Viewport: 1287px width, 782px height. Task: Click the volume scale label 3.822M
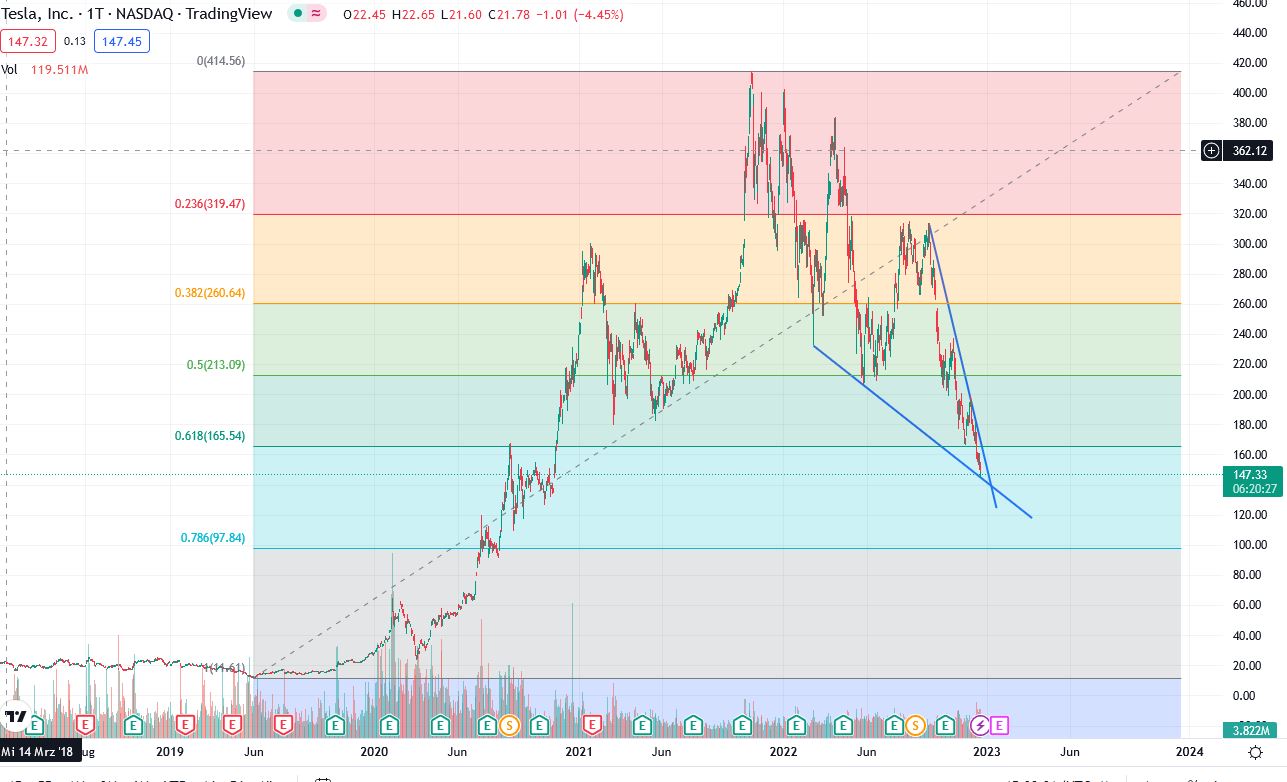(1252, 731)
